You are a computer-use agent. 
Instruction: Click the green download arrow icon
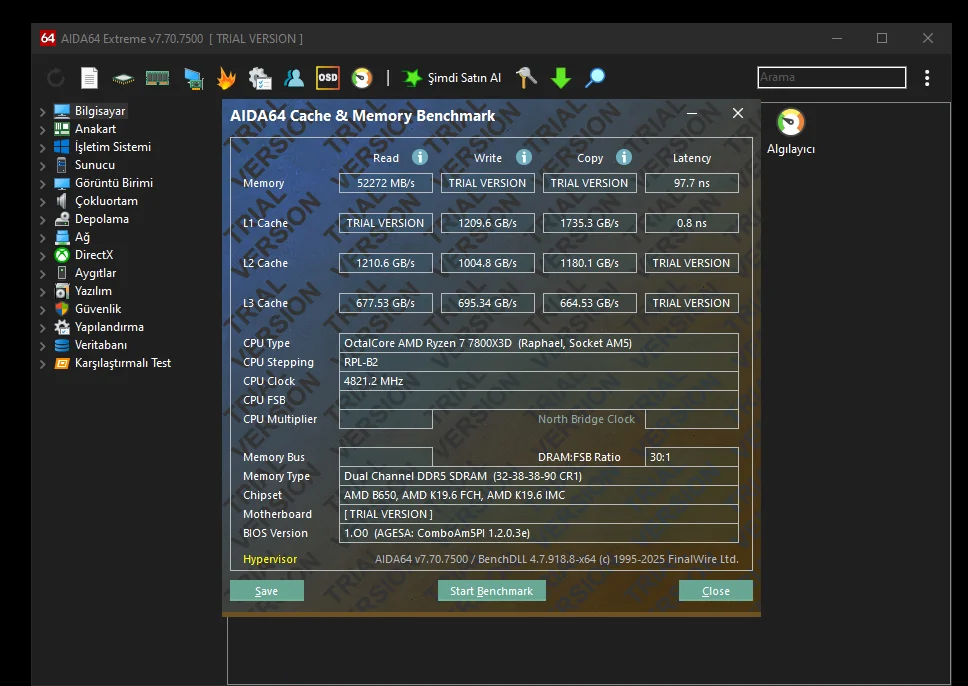(561, 78)
